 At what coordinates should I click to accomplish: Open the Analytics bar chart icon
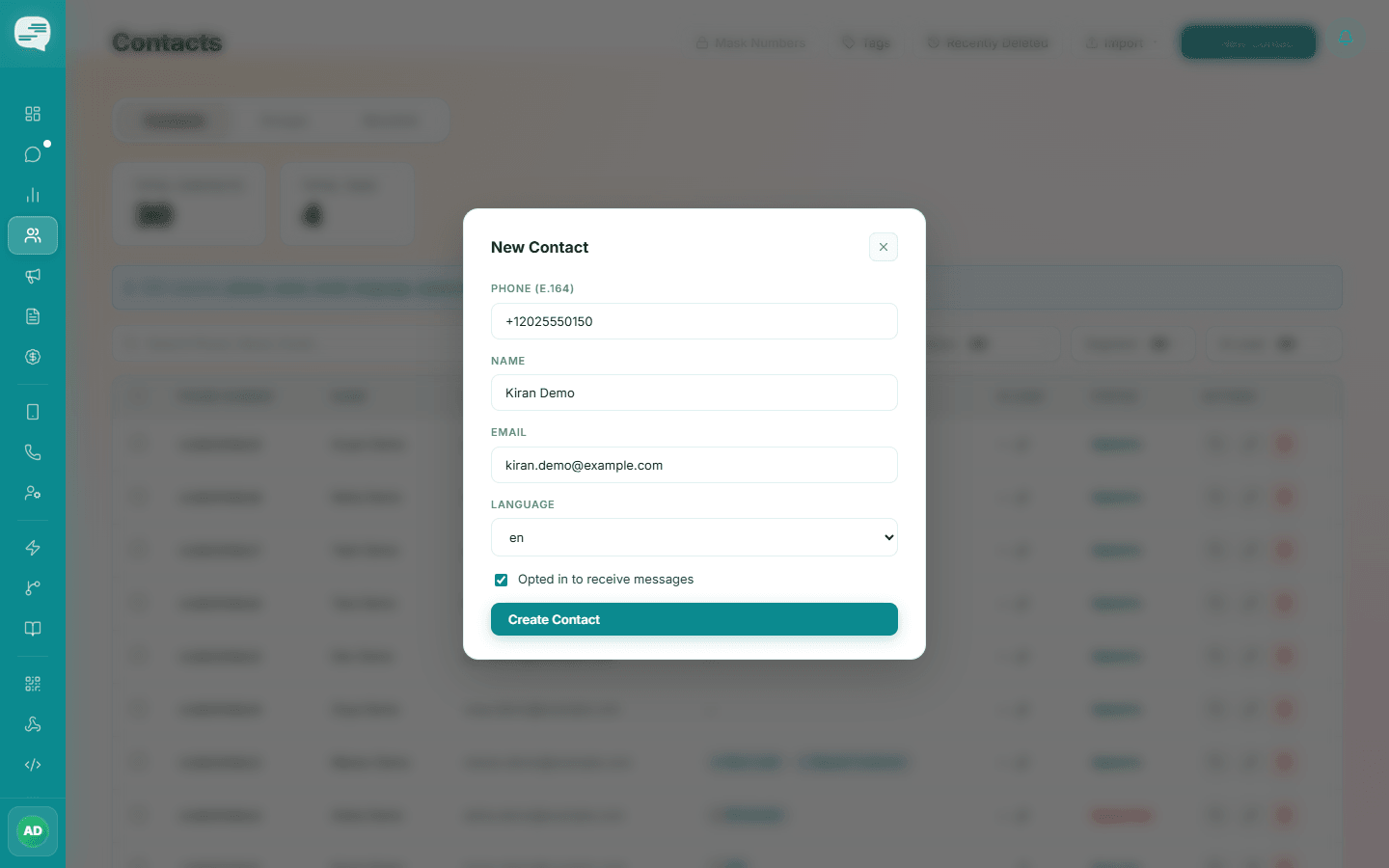(x=33, y=195)
